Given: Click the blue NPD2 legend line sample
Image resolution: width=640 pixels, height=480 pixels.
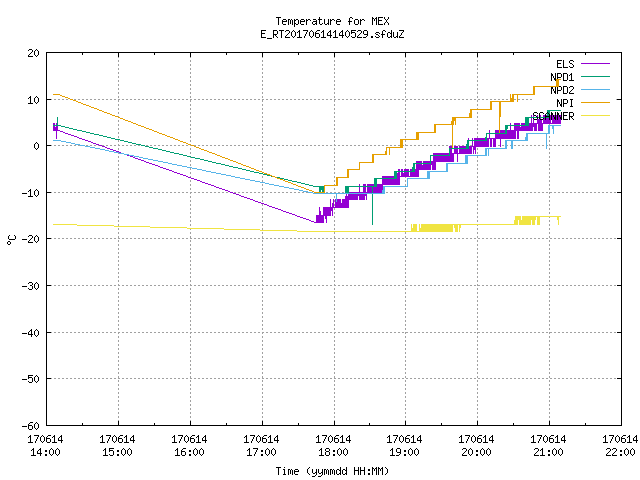Looking at the screenshot, I should [595, 89].
